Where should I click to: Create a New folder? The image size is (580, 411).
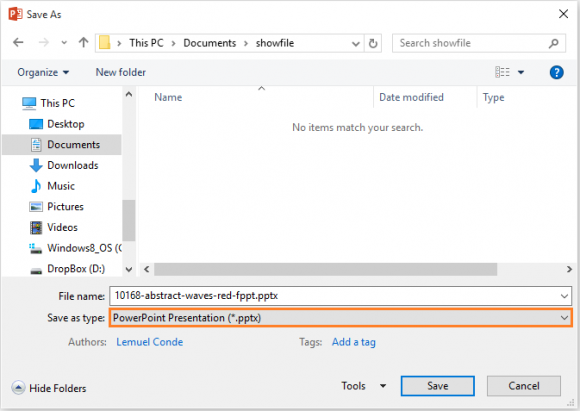pyautogui.click(x=121, y=73)
